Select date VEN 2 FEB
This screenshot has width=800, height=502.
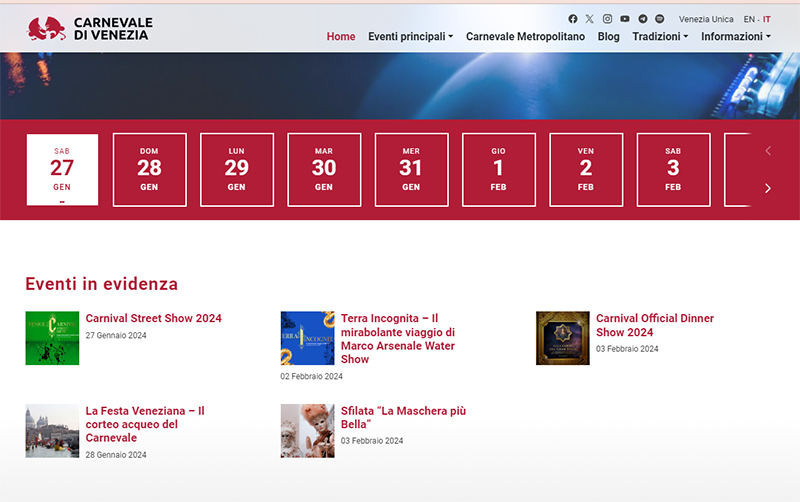[586, 170]
